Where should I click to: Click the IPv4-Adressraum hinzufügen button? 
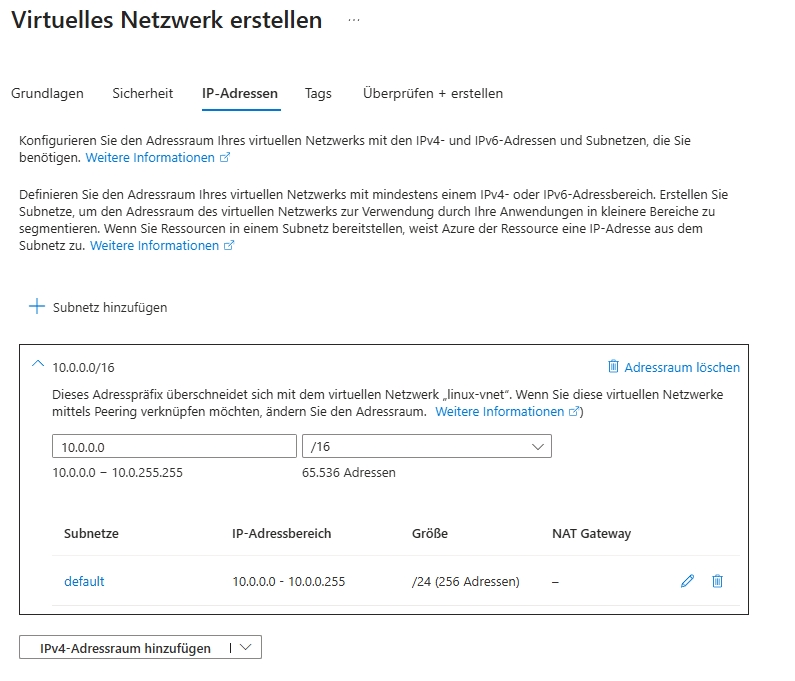[x=125, y=648]
